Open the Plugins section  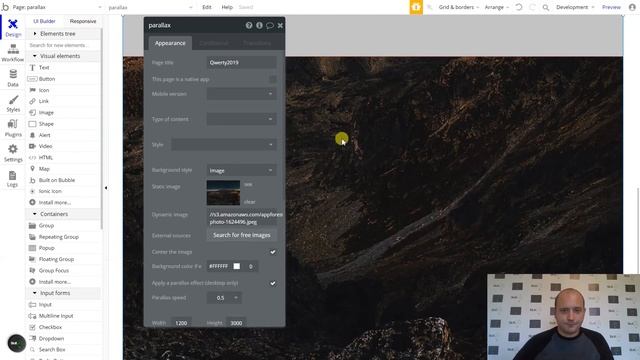tap(13, 128)
